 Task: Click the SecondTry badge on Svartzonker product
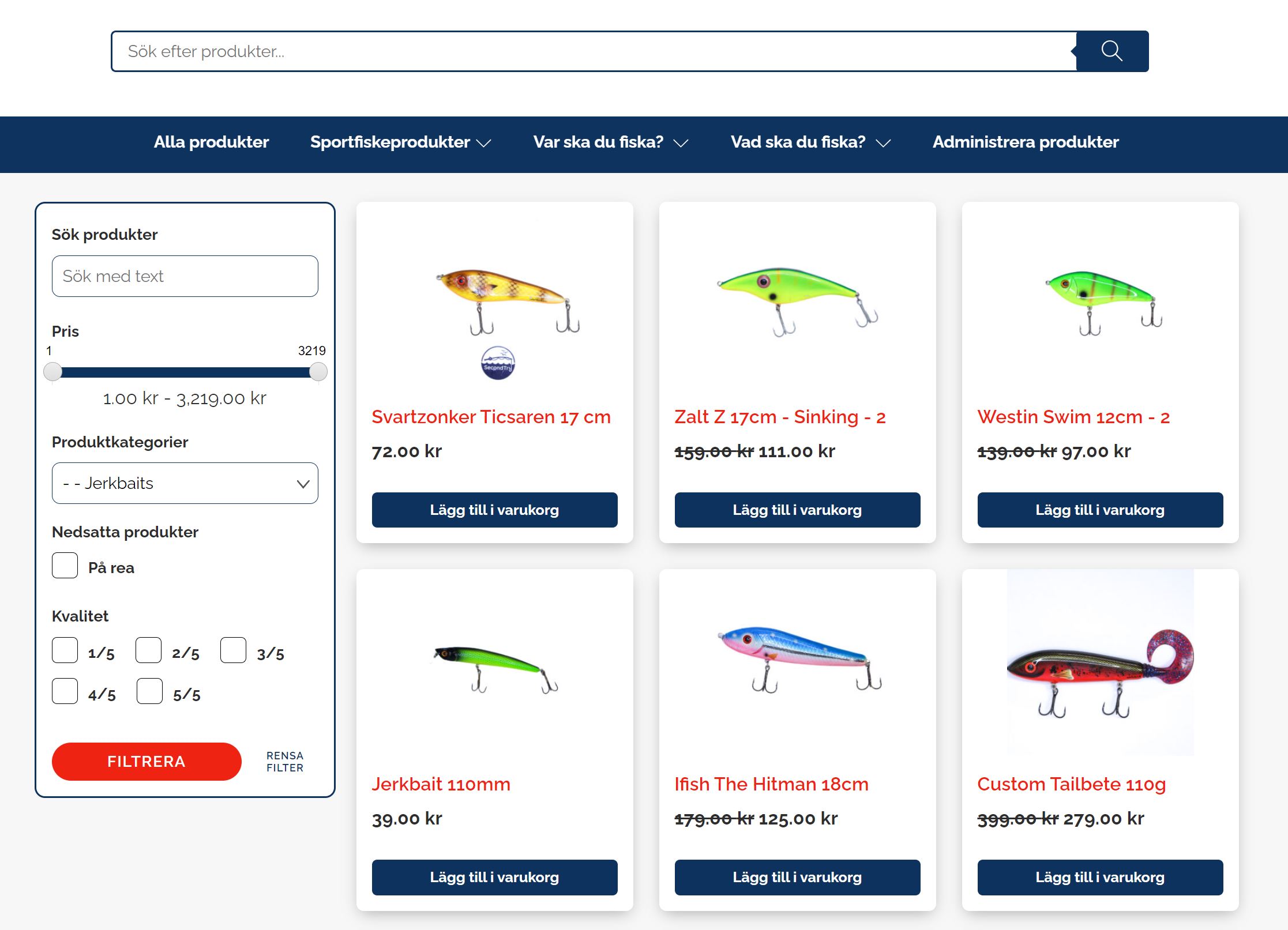coord(498,363)
